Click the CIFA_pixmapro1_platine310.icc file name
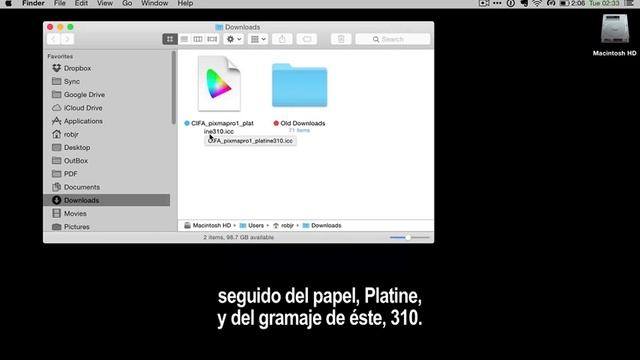The image size is (640, 360). coord(222,127)
